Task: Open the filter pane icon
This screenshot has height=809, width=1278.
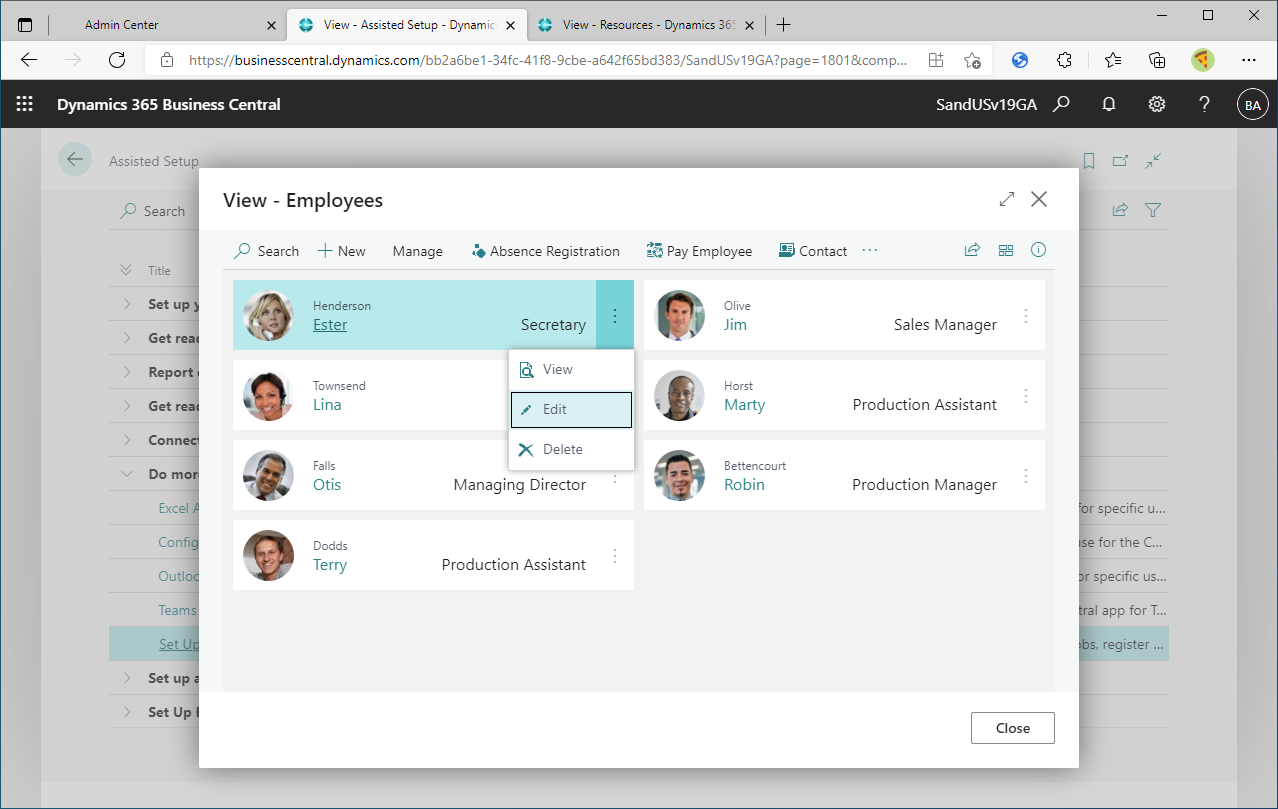Action: [x=1152, y=209]
